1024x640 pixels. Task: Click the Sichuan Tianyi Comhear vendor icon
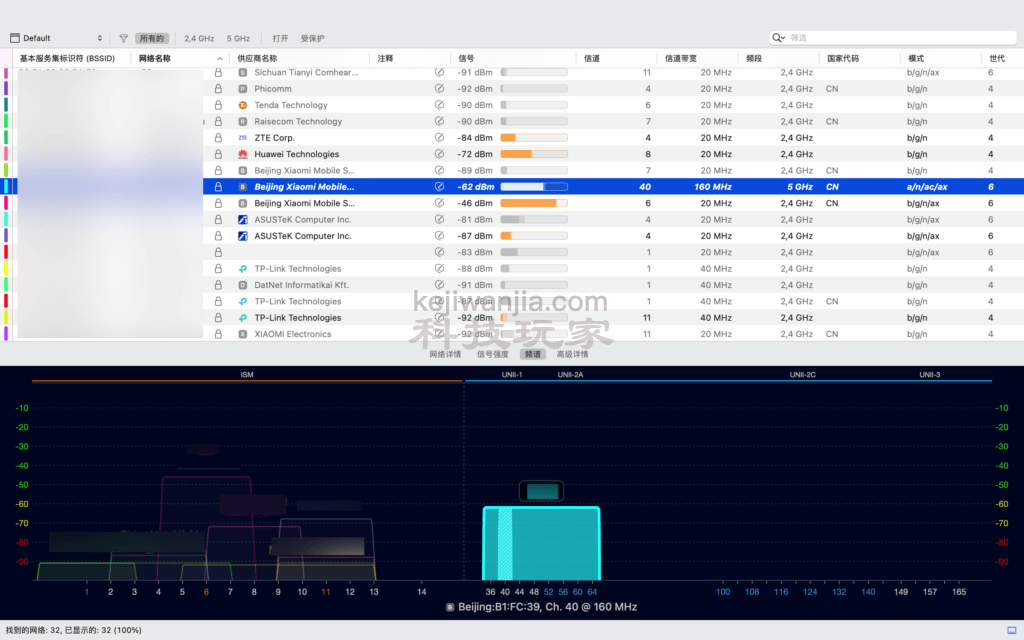point(243,72)
